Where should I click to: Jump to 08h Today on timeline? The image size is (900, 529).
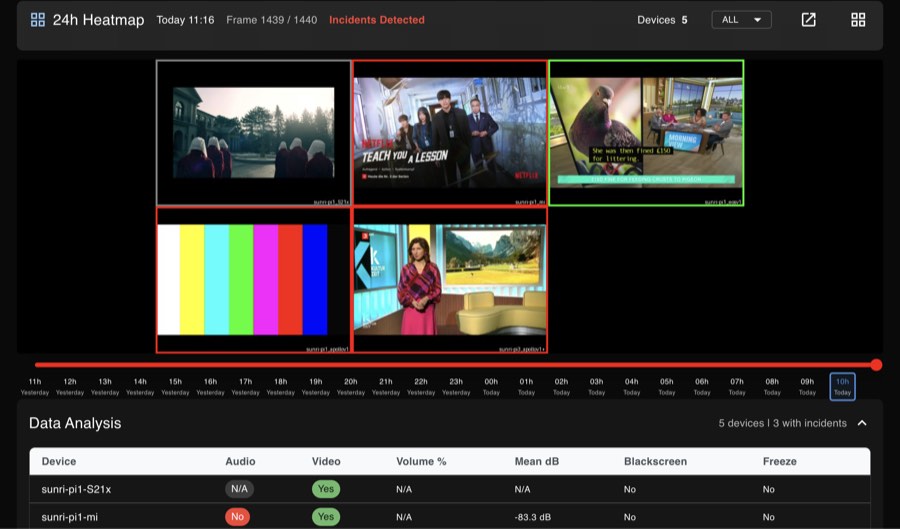click(x=772, y=387)
